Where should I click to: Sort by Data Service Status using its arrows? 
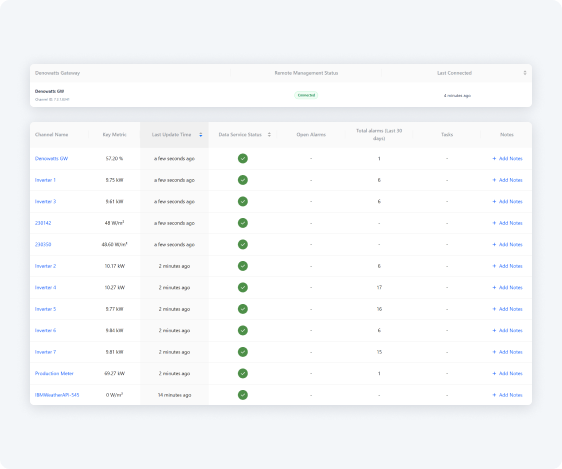[269, 135]
